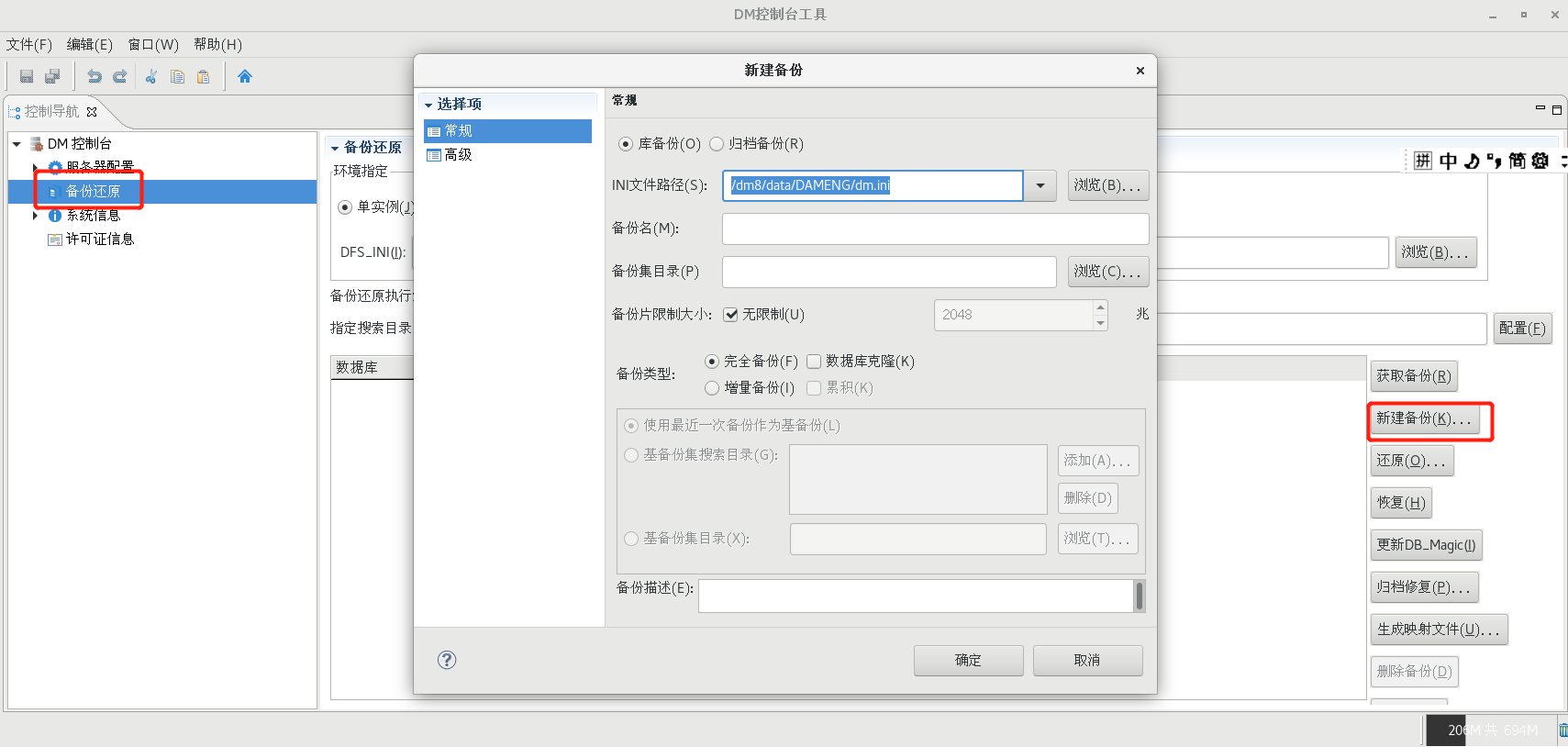This screenshot has width=1568, height=747.
Task: Click the Copy toolbar icon
Action: coord(177,76)
